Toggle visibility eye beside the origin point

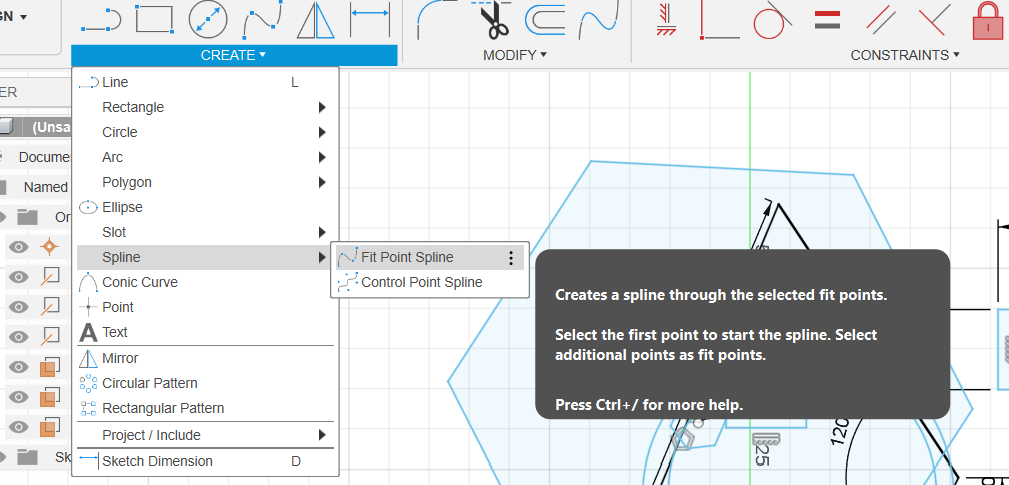[x=19, y=246]
